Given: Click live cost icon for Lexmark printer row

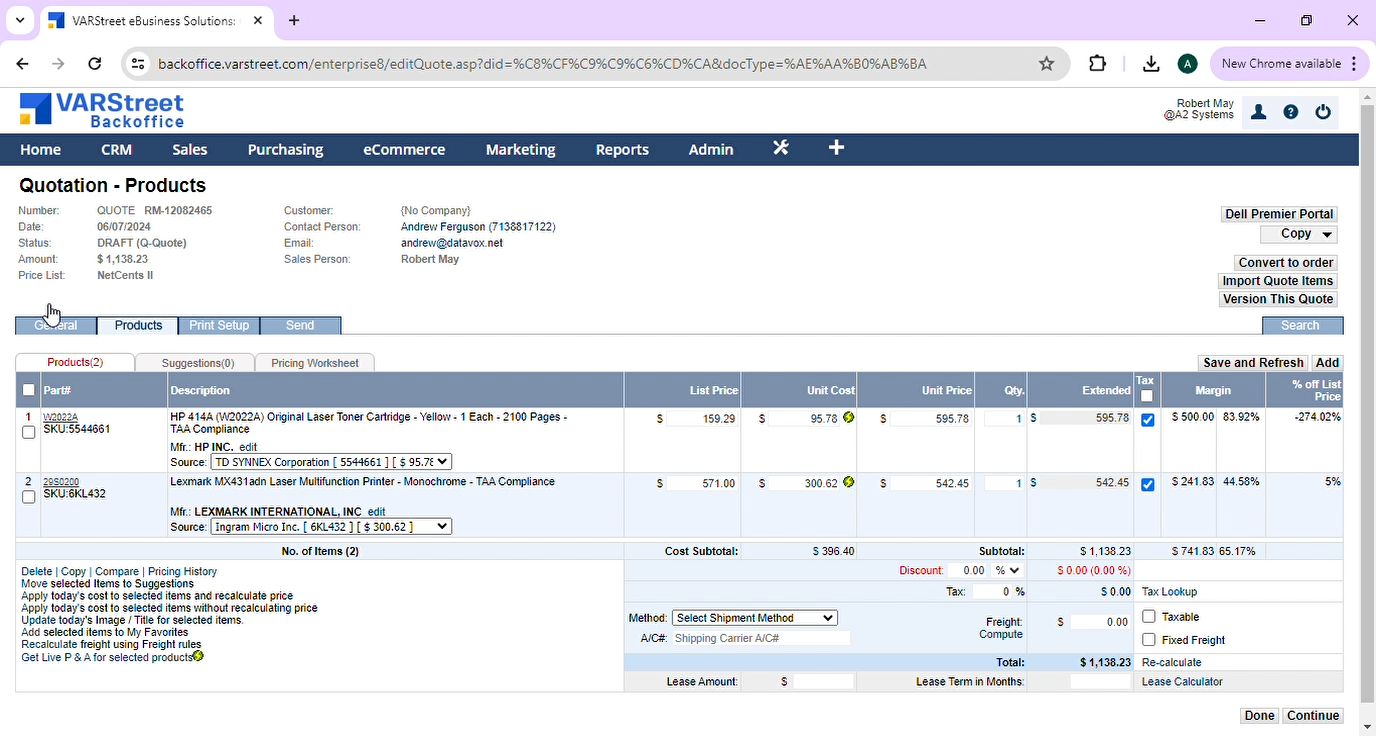Looking at the screenshot, I should tap(849, 482).
